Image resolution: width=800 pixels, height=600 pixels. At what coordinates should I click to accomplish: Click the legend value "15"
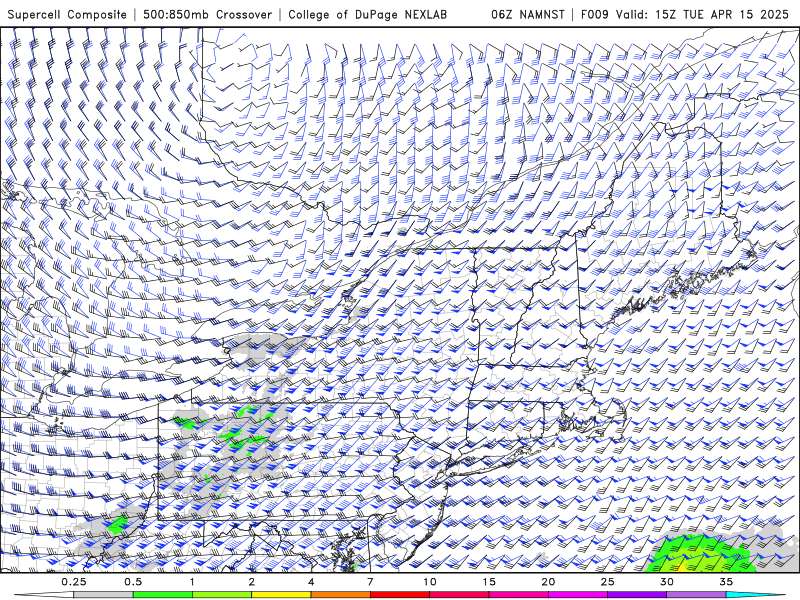click(489, 582)
